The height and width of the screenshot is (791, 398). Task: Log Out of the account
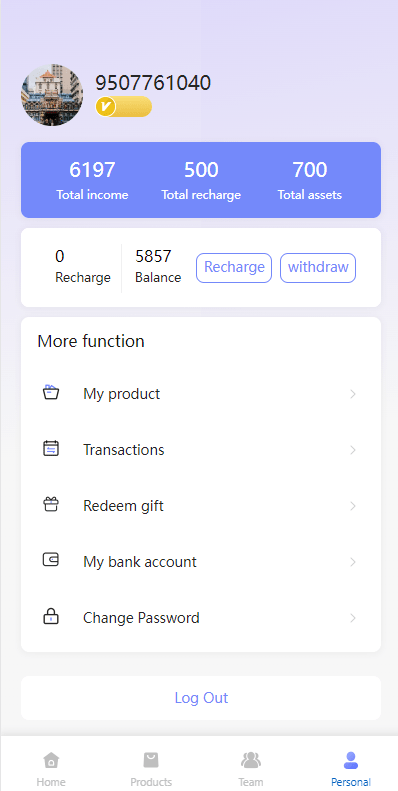click(x=201, y=698)
